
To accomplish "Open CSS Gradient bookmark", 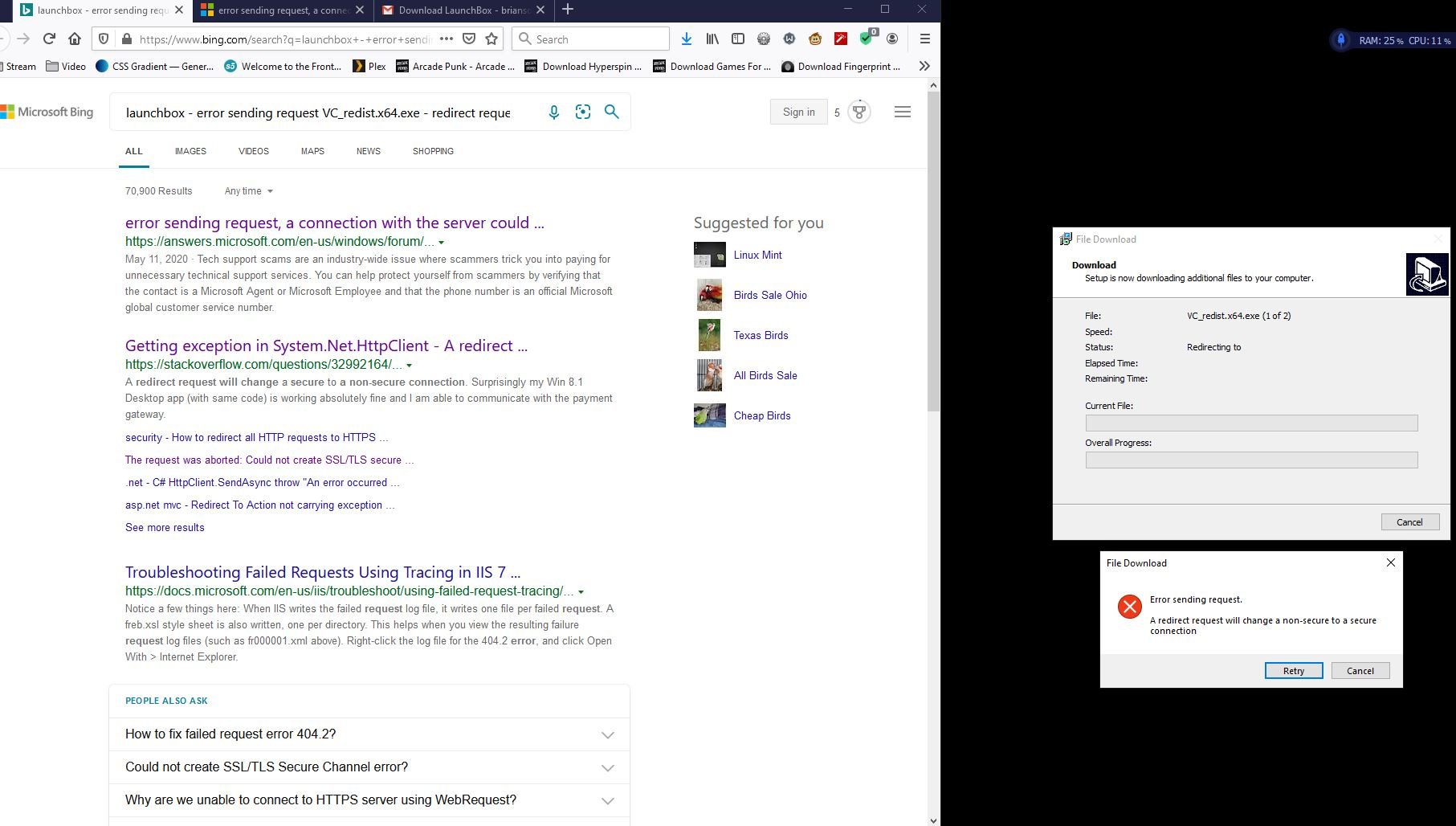I will 154,66.
